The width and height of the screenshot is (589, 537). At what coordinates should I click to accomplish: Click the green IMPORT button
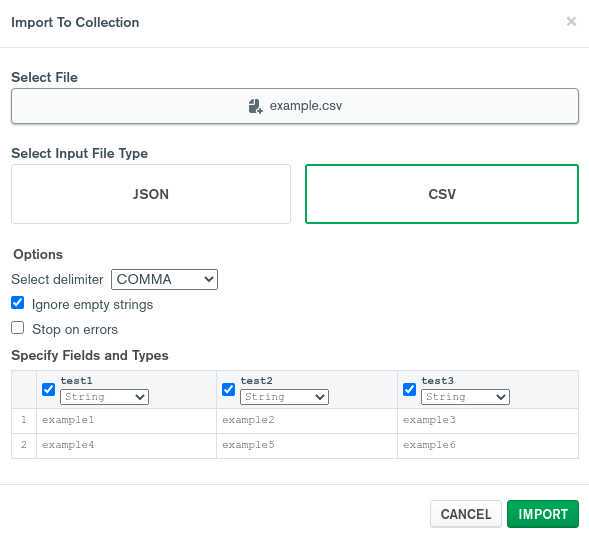click(x=543, y=514)
